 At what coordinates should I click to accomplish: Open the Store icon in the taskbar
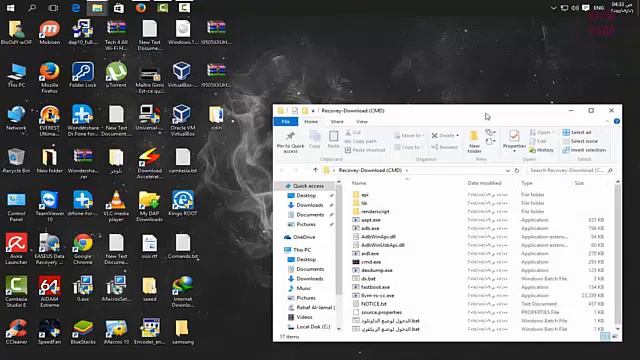(119, 8)
